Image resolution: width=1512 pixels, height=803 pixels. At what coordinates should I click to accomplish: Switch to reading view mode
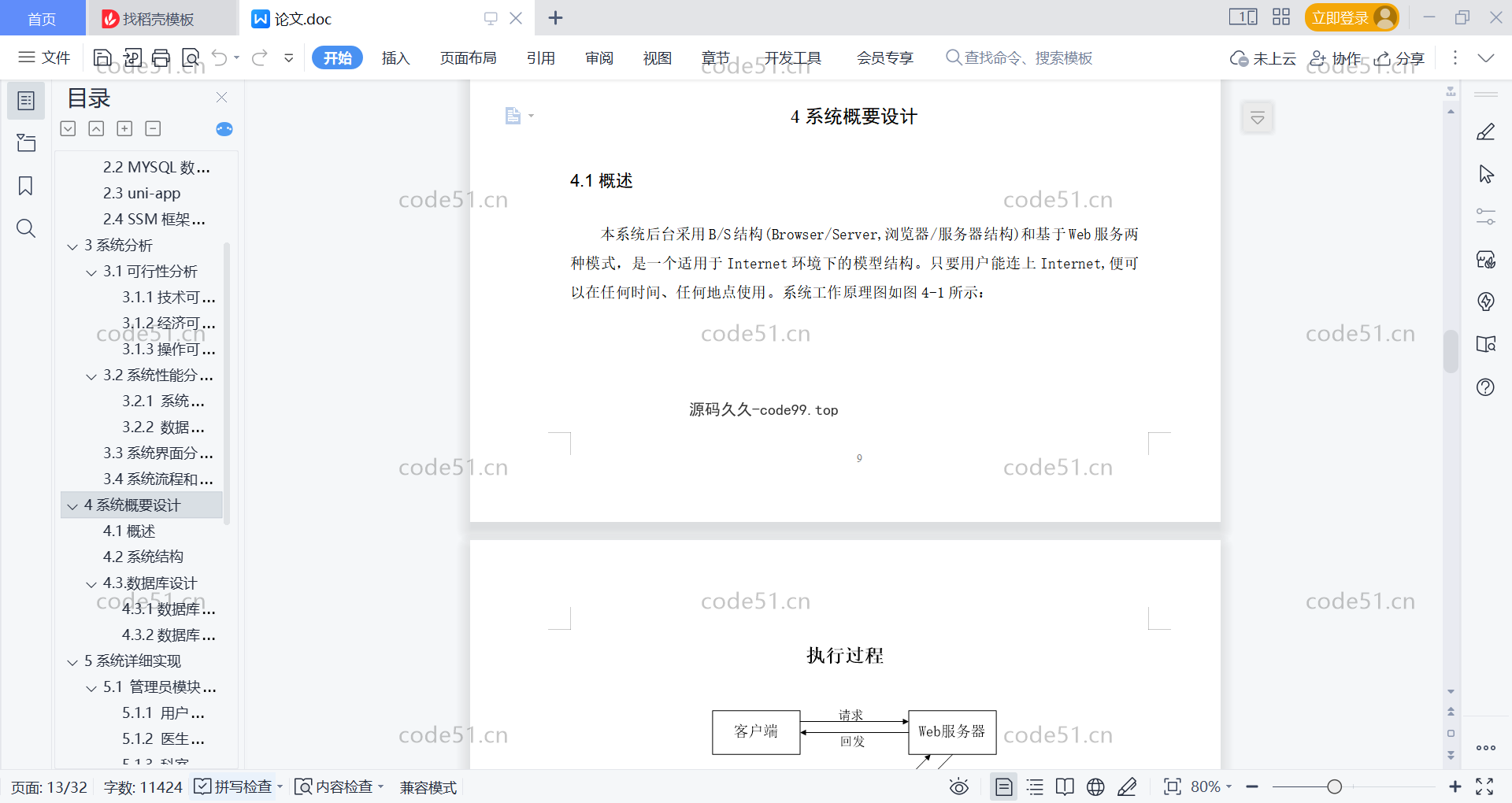pos(1065,786)
